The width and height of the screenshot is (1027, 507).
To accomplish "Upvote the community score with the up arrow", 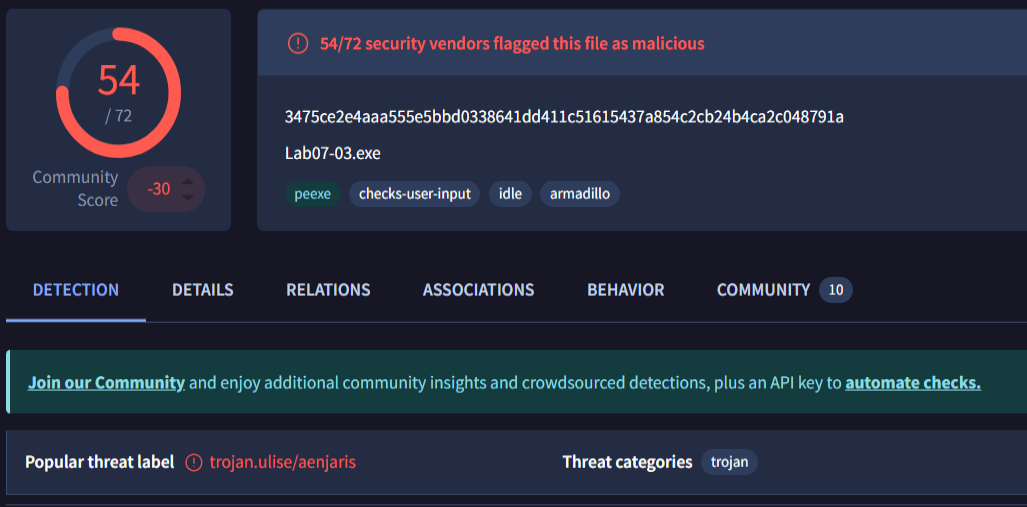I will [187, 181].
